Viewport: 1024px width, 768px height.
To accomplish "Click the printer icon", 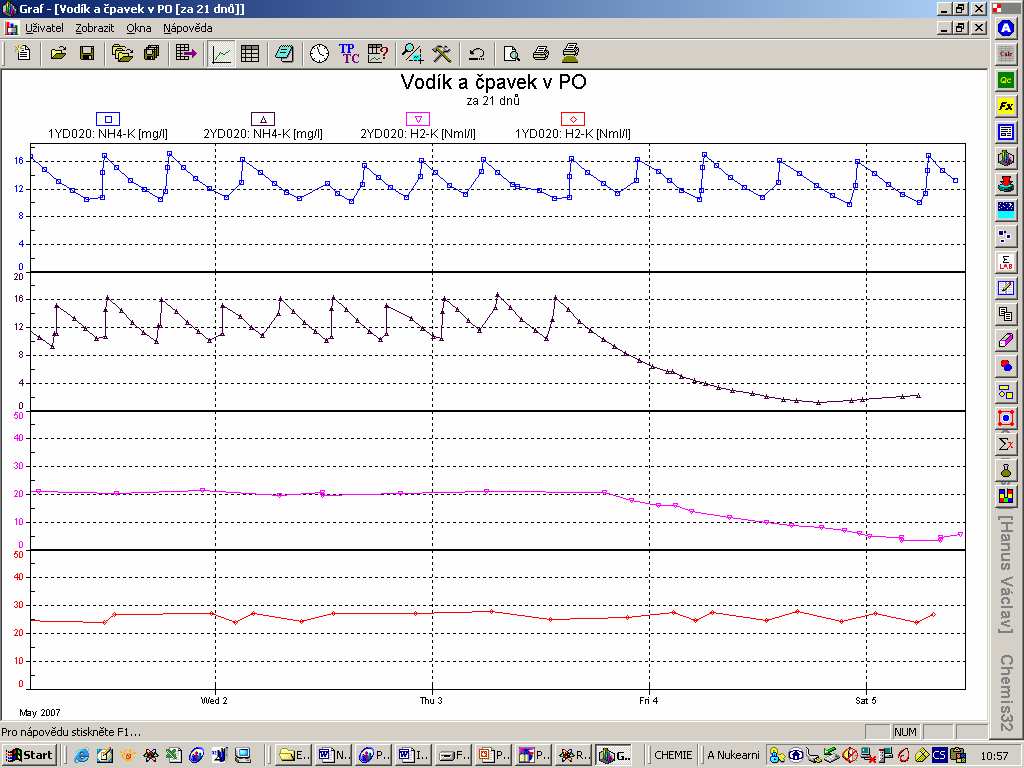I will click(541, 53).
